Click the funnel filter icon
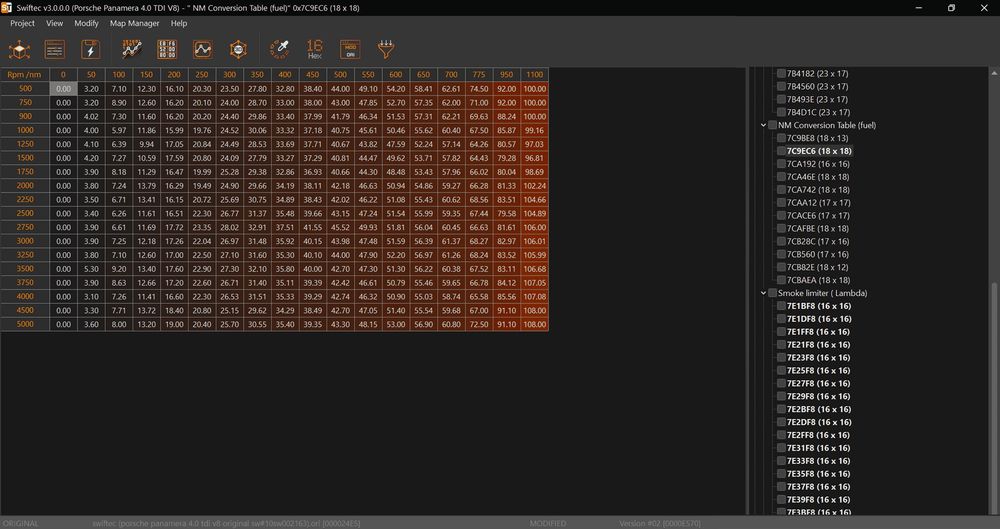1000x529 pixels. [386, 49]
